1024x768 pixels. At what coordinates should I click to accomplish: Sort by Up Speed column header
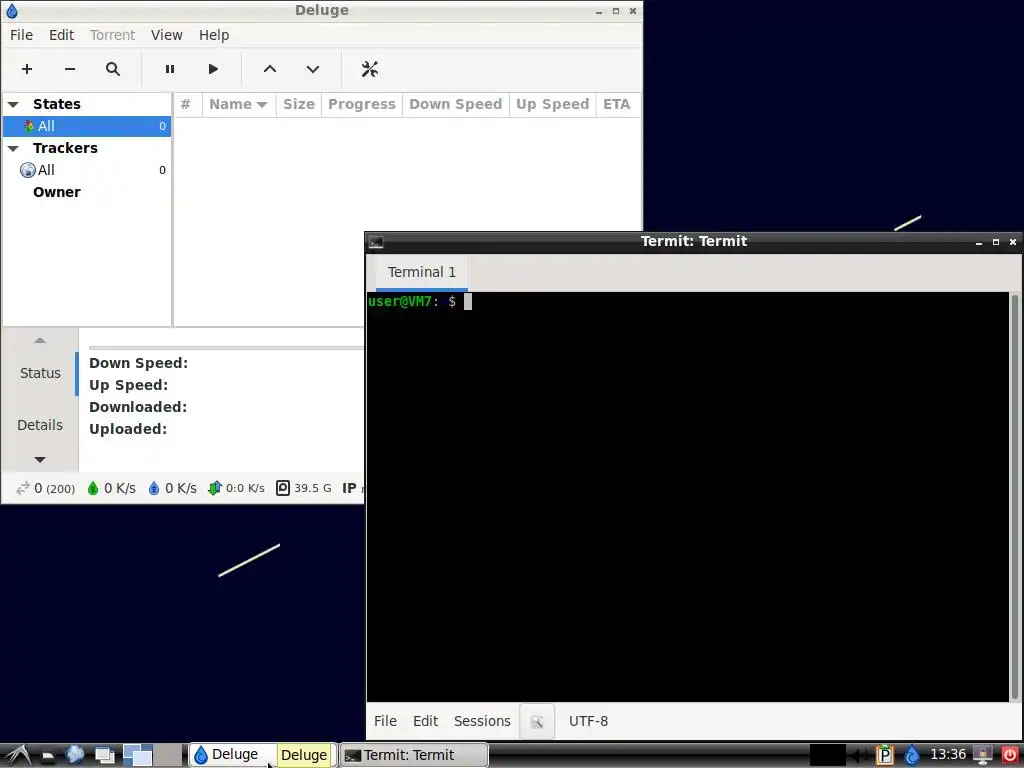pyautogui.click(x=552, y=104)
